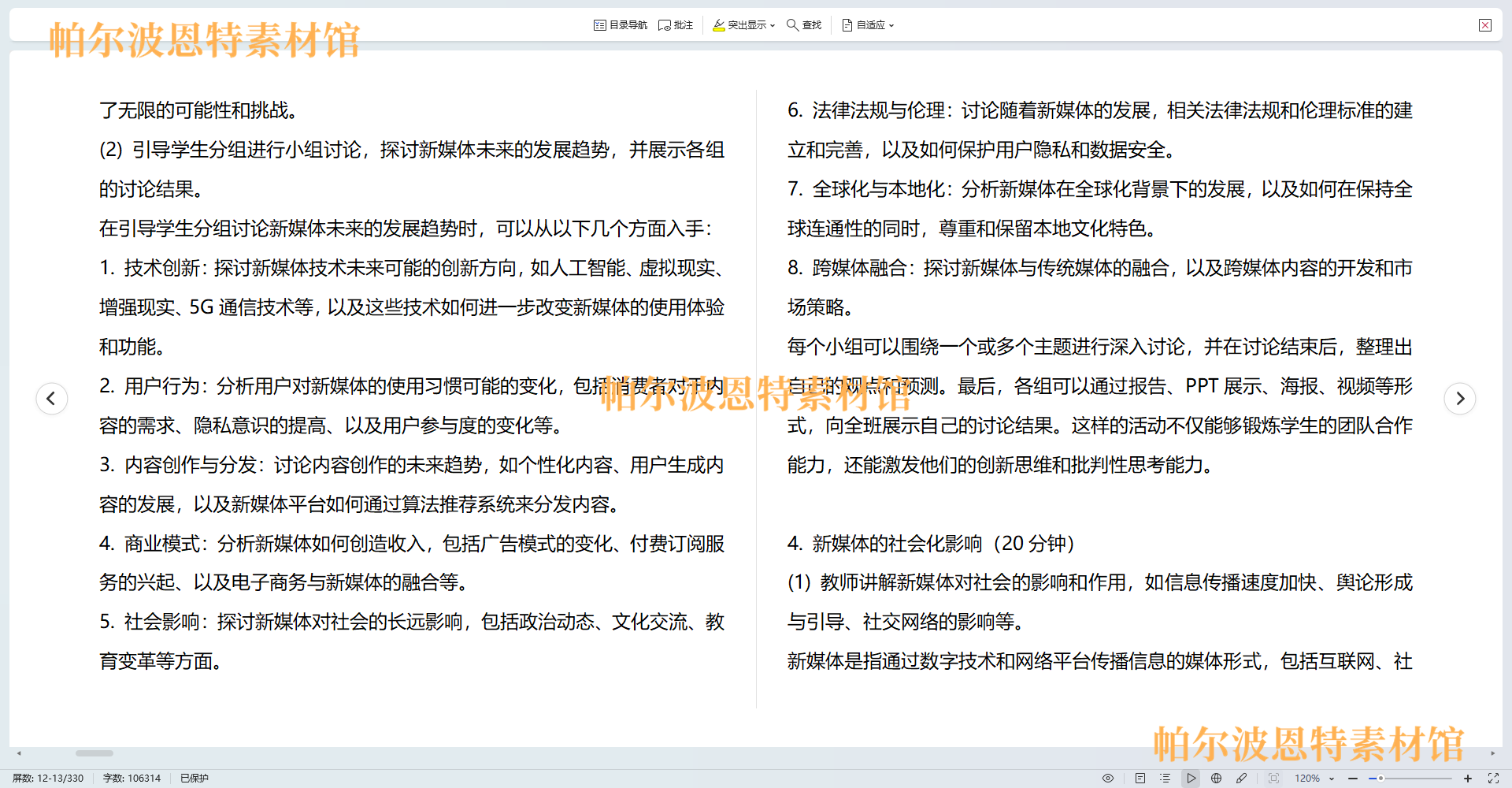Switch to outline view icon

[x=1165, y=778]
